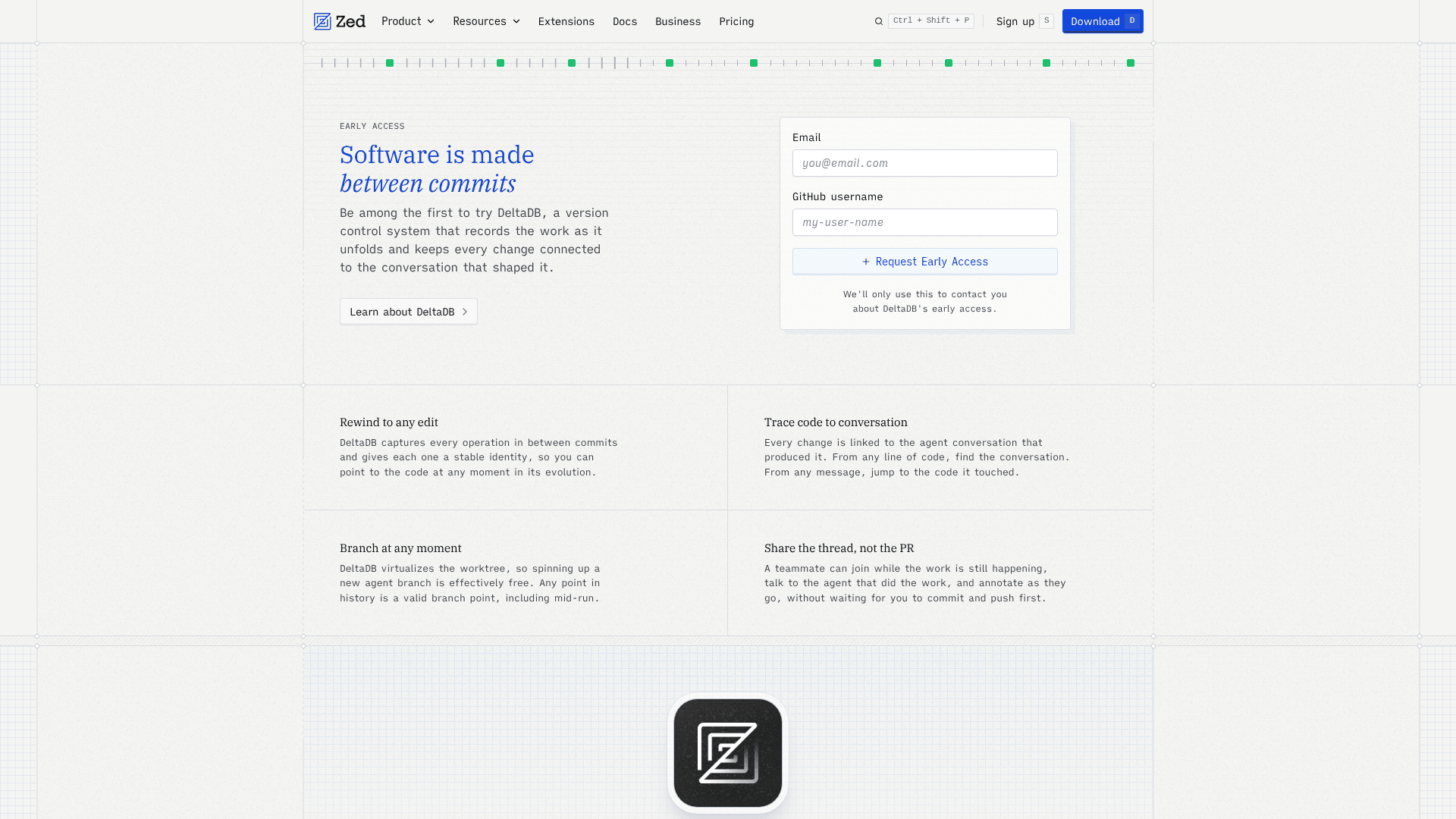This screenshot has width=1456, height=819.
Task: Click the blue Download button
Action: [x=1103, y=21]
